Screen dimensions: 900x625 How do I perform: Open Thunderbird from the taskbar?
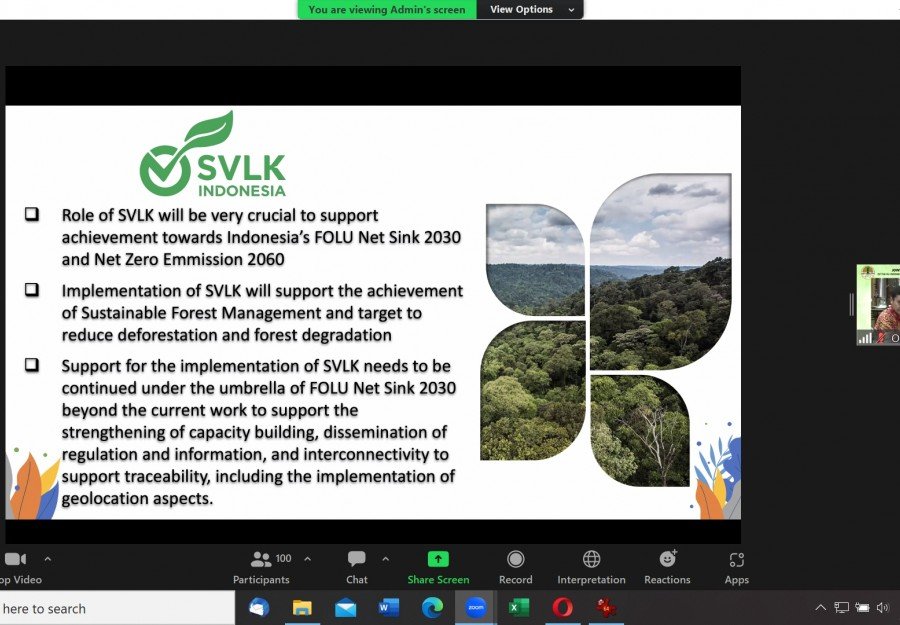click(259, 607)
